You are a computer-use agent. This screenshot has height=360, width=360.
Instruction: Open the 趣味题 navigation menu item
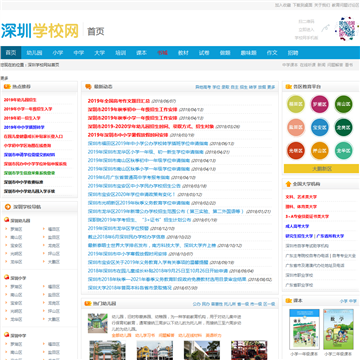coord(249,53)
